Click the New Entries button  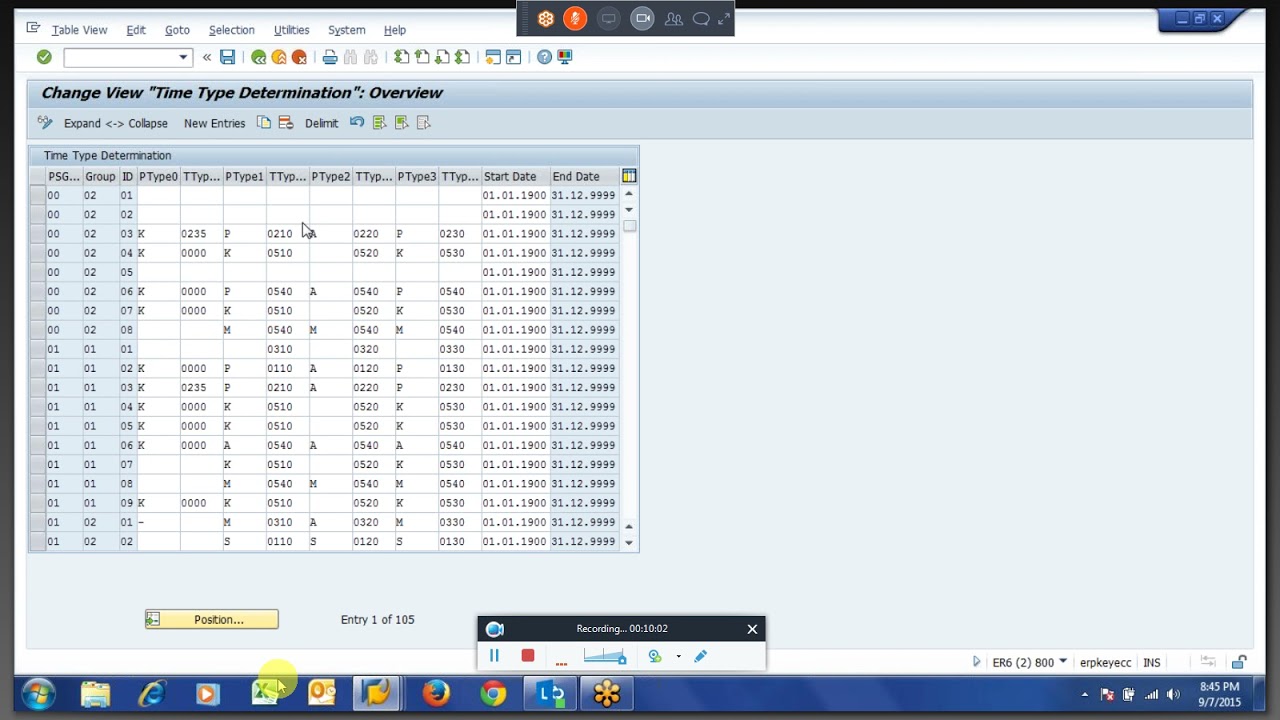pyautogui.click(x=214, y=123)
